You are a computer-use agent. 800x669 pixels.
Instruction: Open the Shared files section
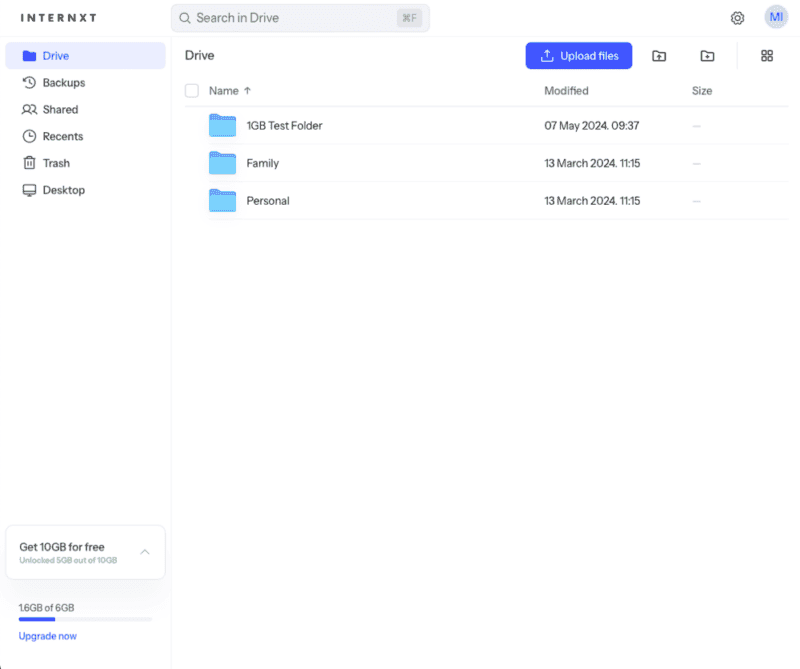point(58,109)
